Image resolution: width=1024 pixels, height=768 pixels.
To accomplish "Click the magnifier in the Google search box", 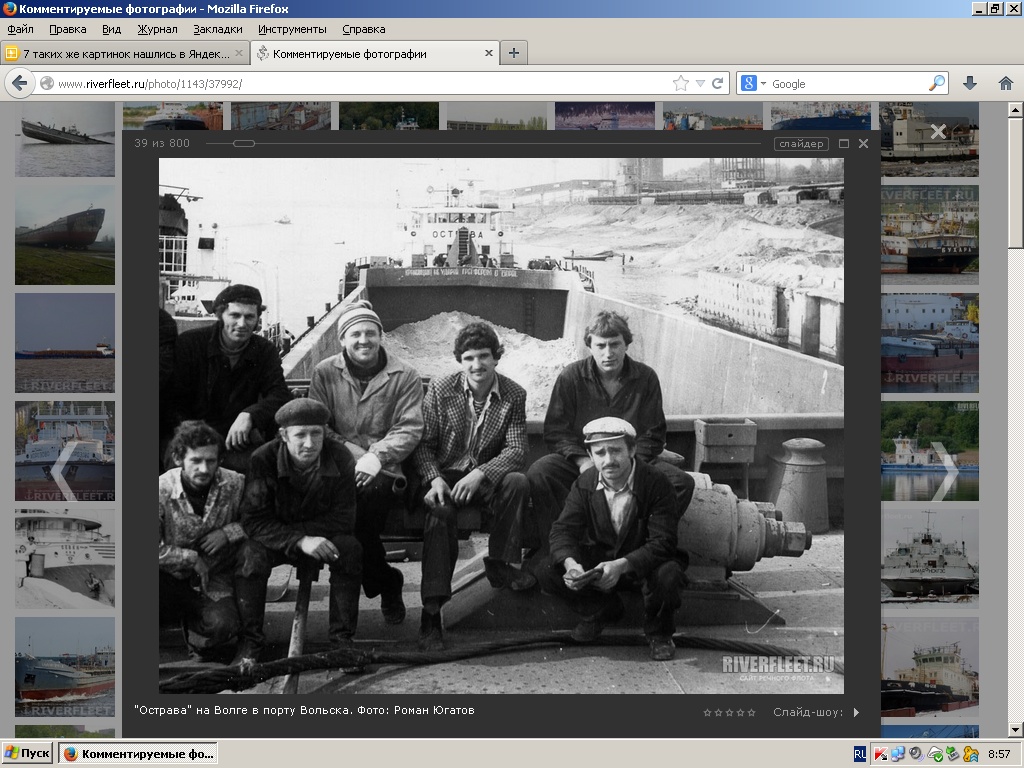I will tap(937, 84).
